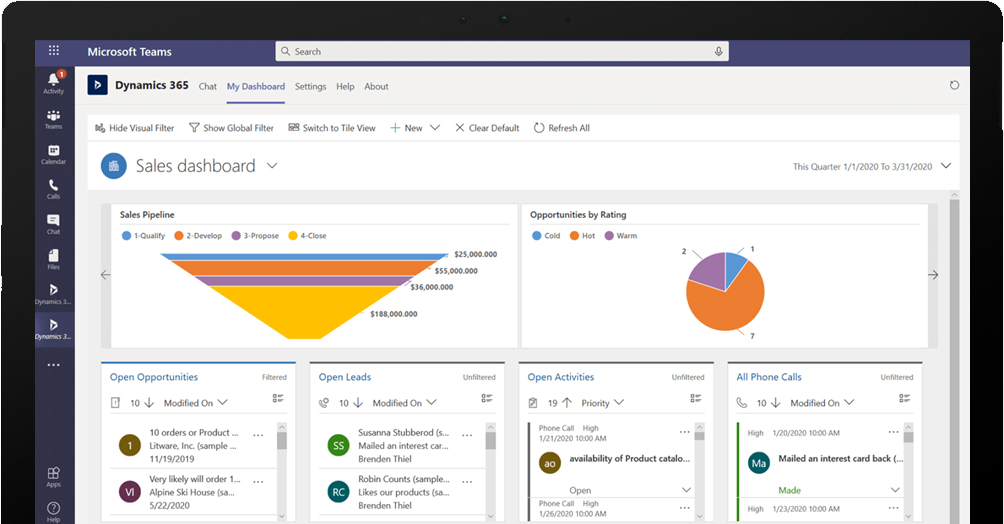Open the Open Opportunities stream title
1004x524 pixels.
pyautogui.click(x=154, y=377)
